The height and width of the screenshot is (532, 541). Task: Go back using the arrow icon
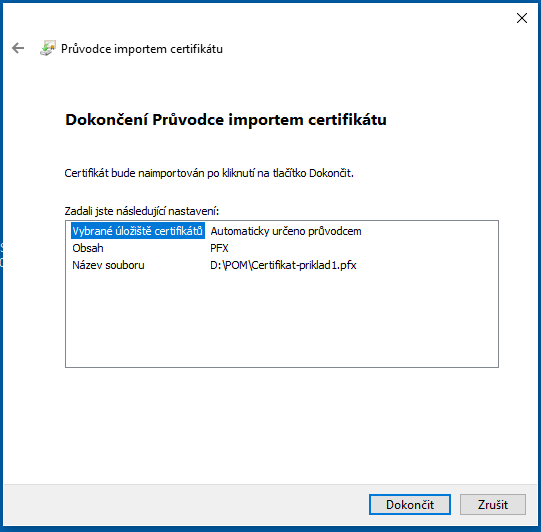coord(18,48)
